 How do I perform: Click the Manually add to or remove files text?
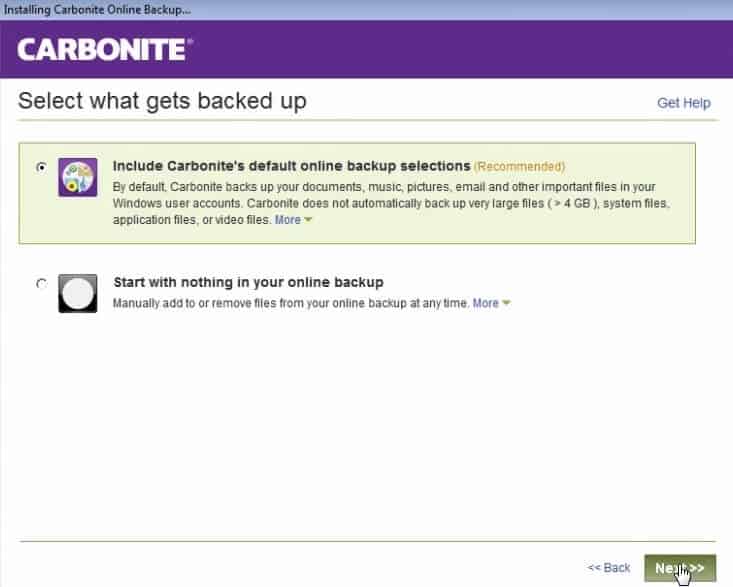coord(291,303)
